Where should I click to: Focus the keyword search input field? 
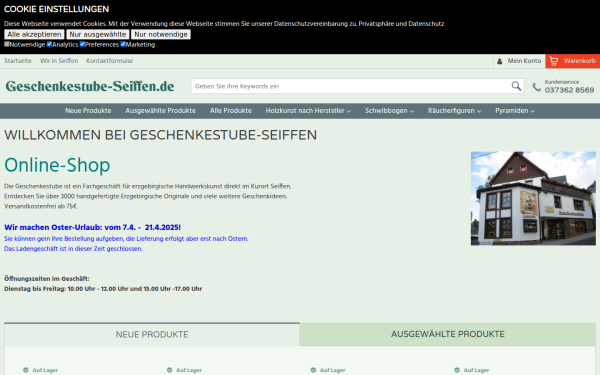click(351, 86)
